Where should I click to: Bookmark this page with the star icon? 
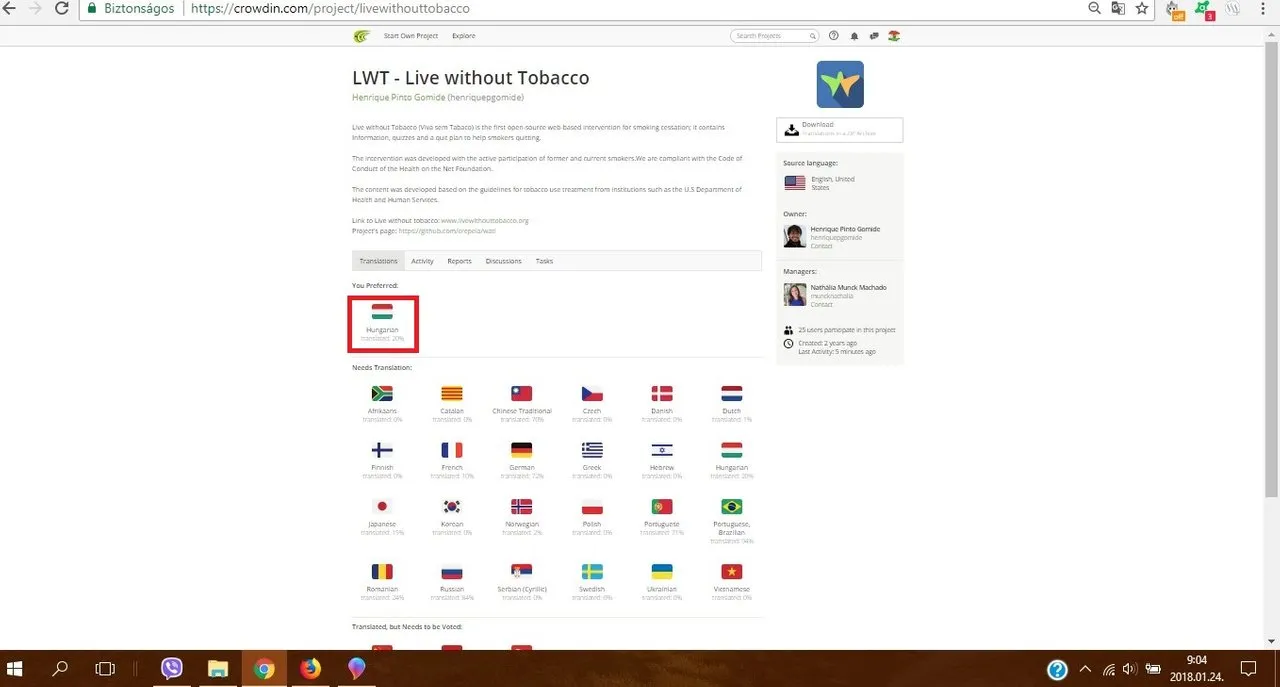[x=1141, y=9]
